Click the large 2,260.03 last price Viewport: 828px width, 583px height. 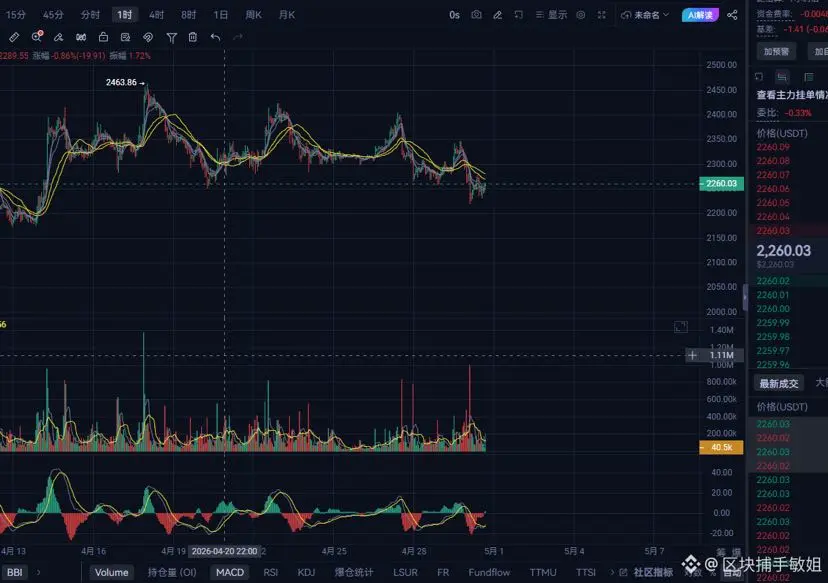(783, 251)
